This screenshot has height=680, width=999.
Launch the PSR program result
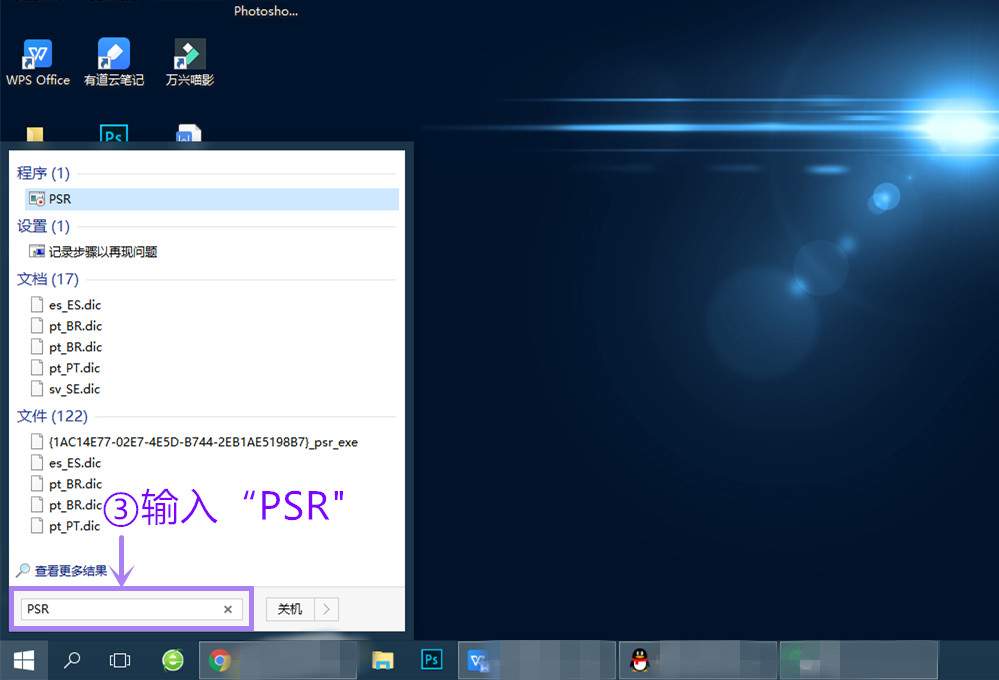pyautogui.click(x=212, y=199)
